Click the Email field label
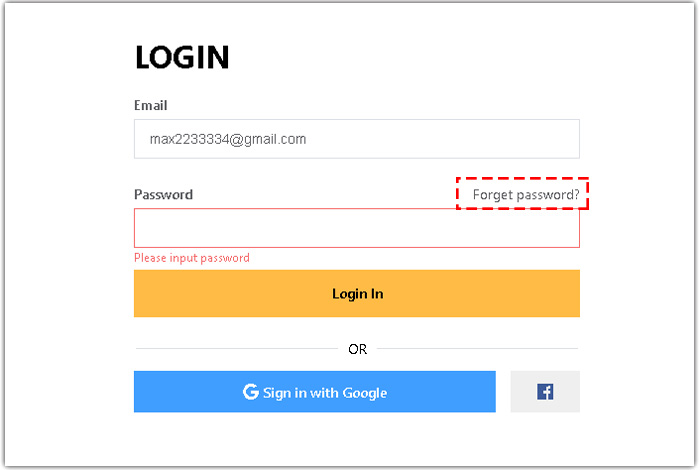The image size is (700, 470). pyautogui.click(x=151, y=105)
